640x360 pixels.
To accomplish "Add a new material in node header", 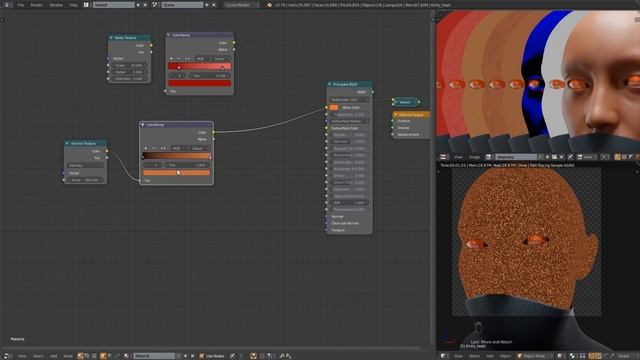I will 185,356.
